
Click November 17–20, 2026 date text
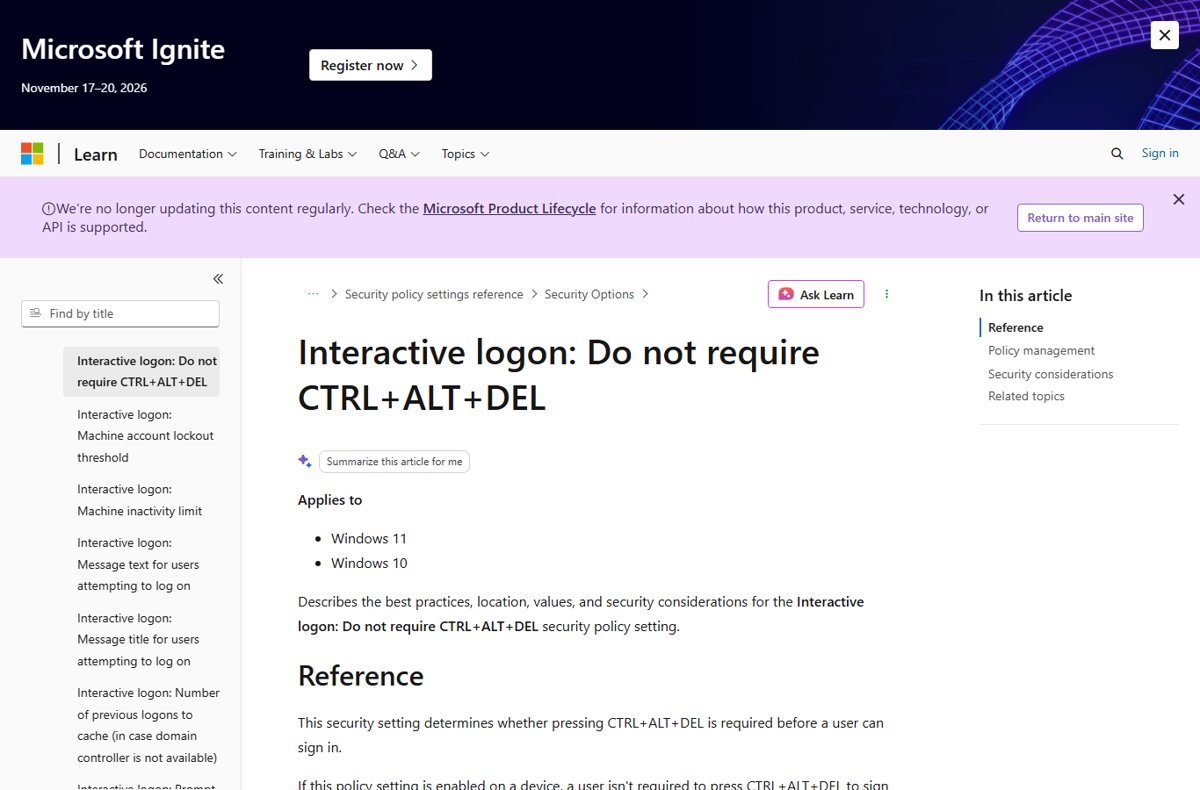pyautogui.click(x=84, y=88)
